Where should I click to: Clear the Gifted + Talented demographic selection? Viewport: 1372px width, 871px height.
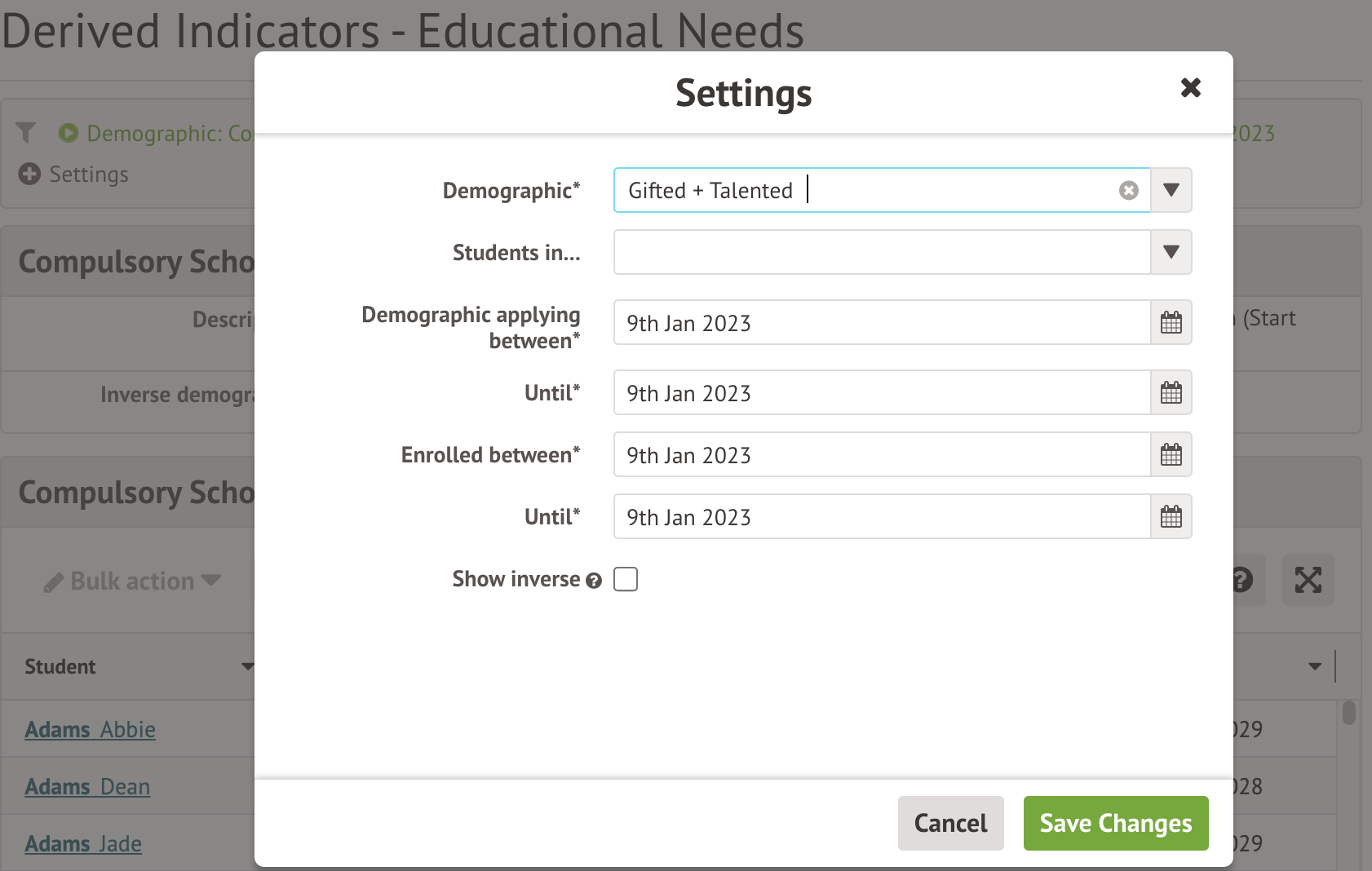tap(1128, 191)
